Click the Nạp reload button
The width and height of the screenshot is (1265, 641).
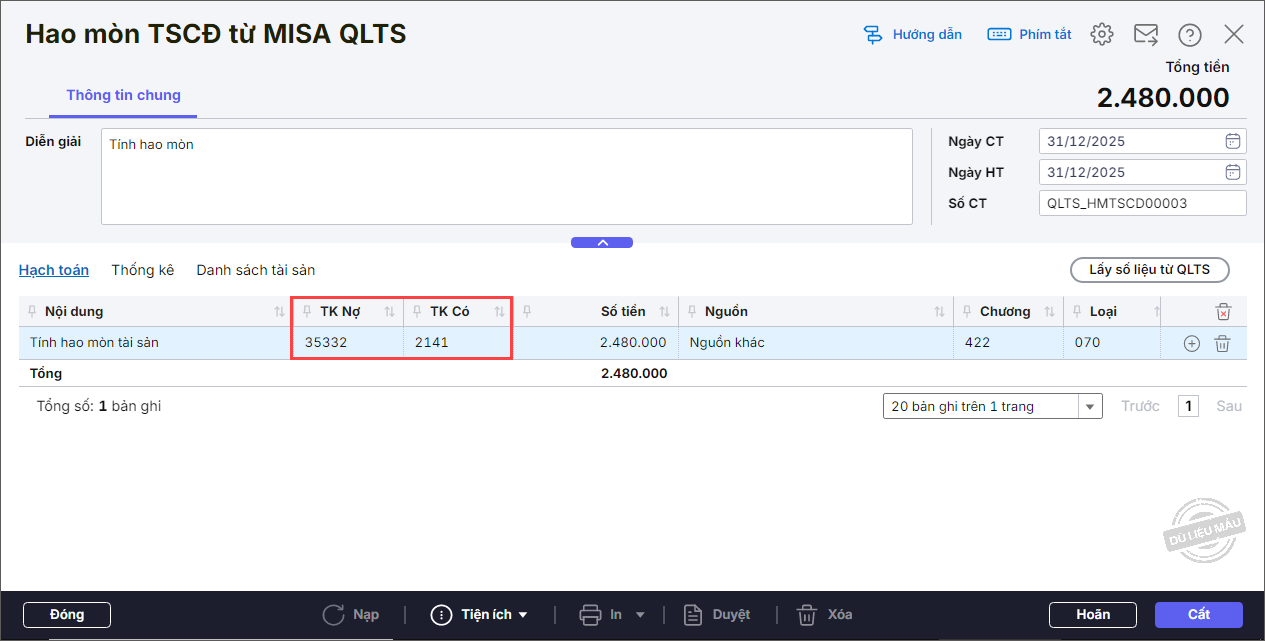(351, 615)
